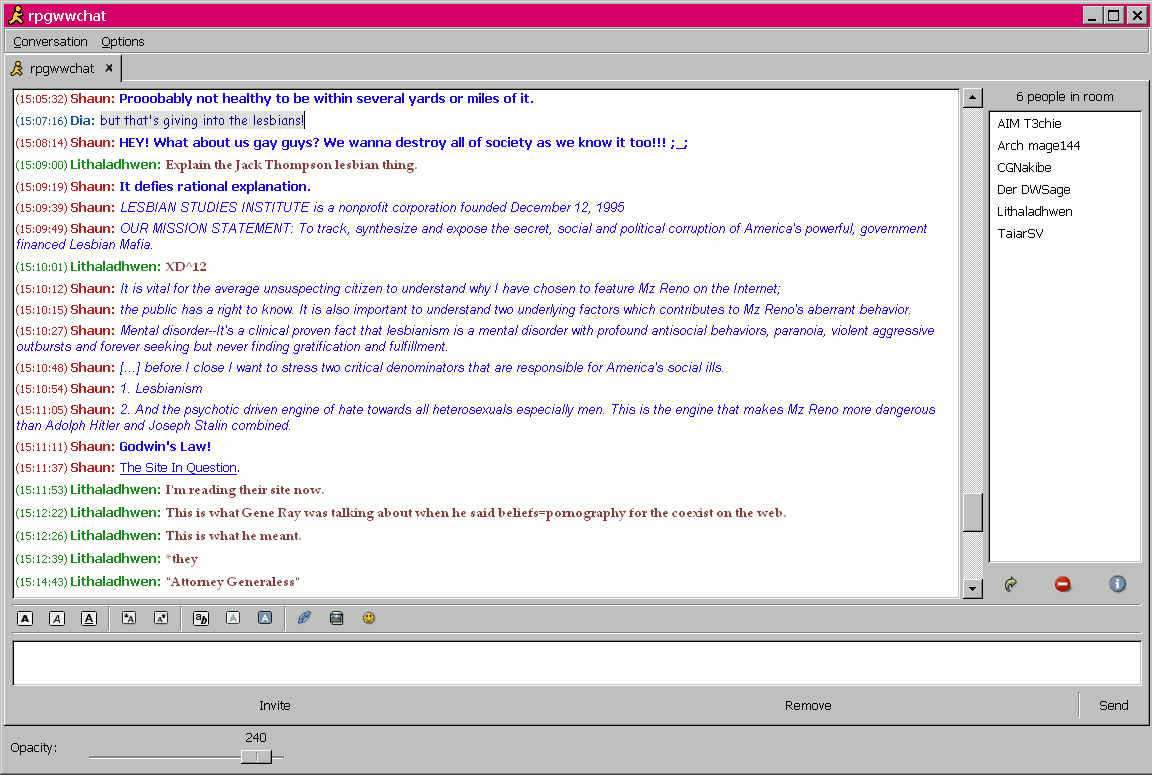Screen dimensions: 1152x775
Task: Click the 15:05:32 timestamp
Action: 41,98
